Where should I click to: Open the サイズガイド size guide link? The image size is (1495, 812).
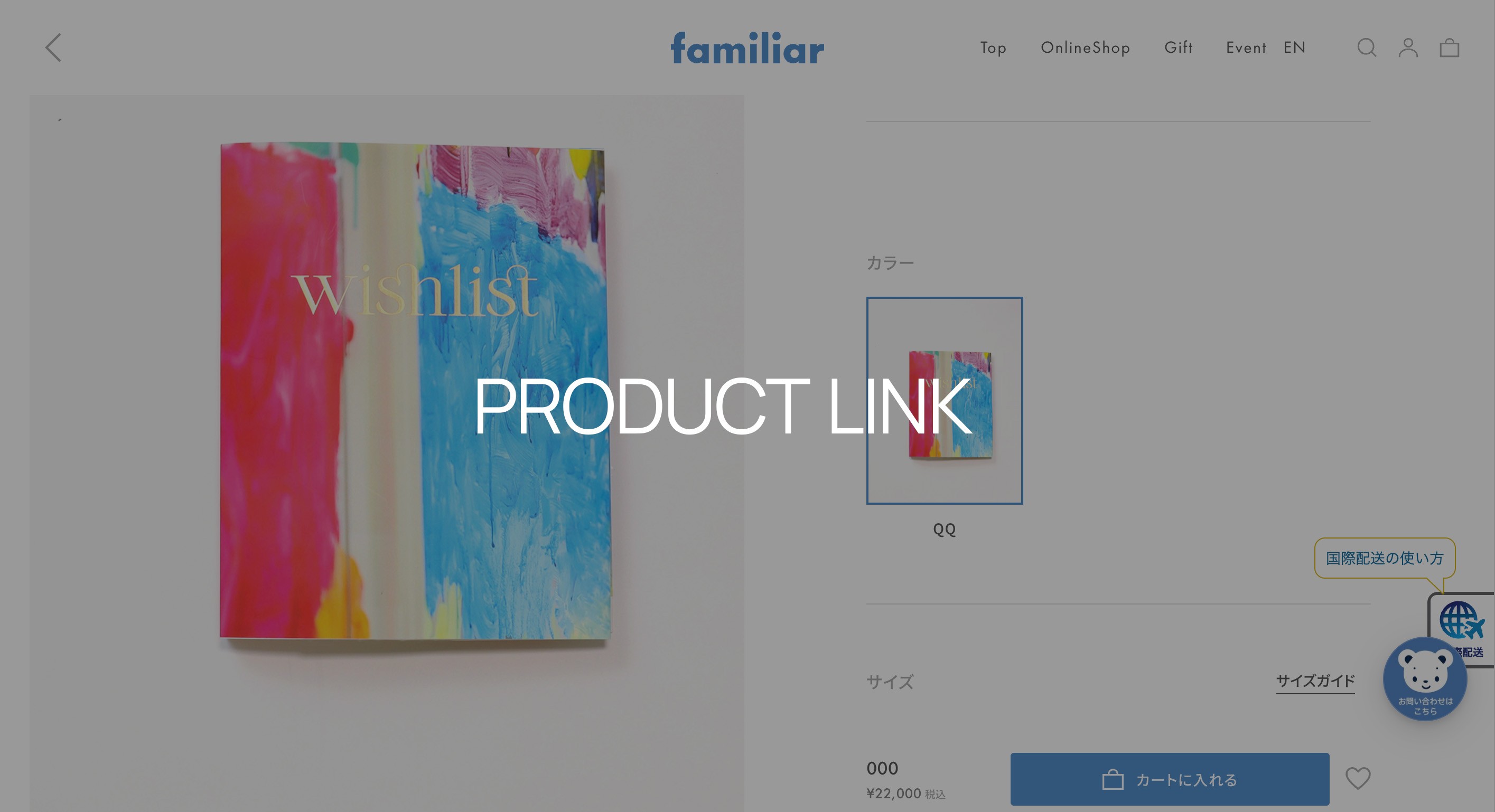tap(1315, 681)
